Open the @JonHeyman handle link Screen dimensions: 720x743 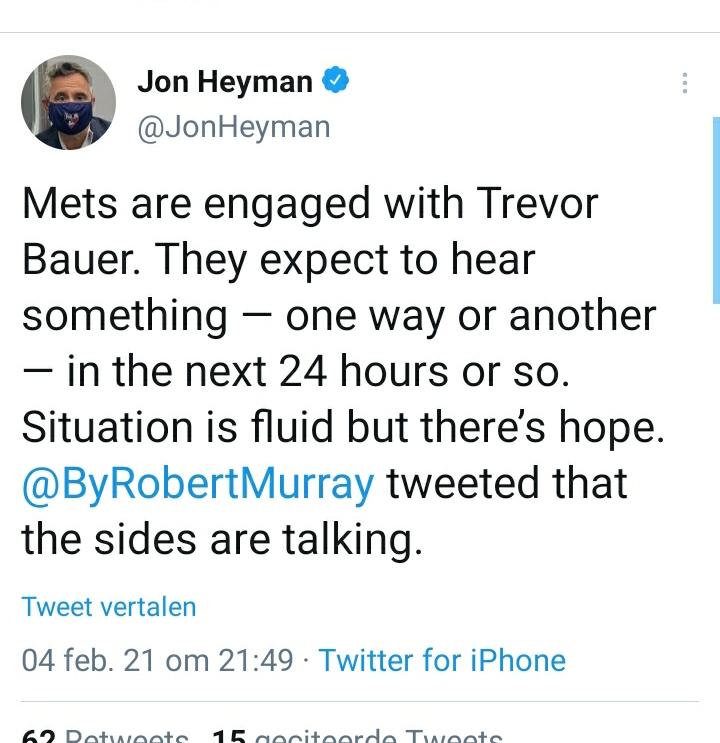tap(233, 127)
